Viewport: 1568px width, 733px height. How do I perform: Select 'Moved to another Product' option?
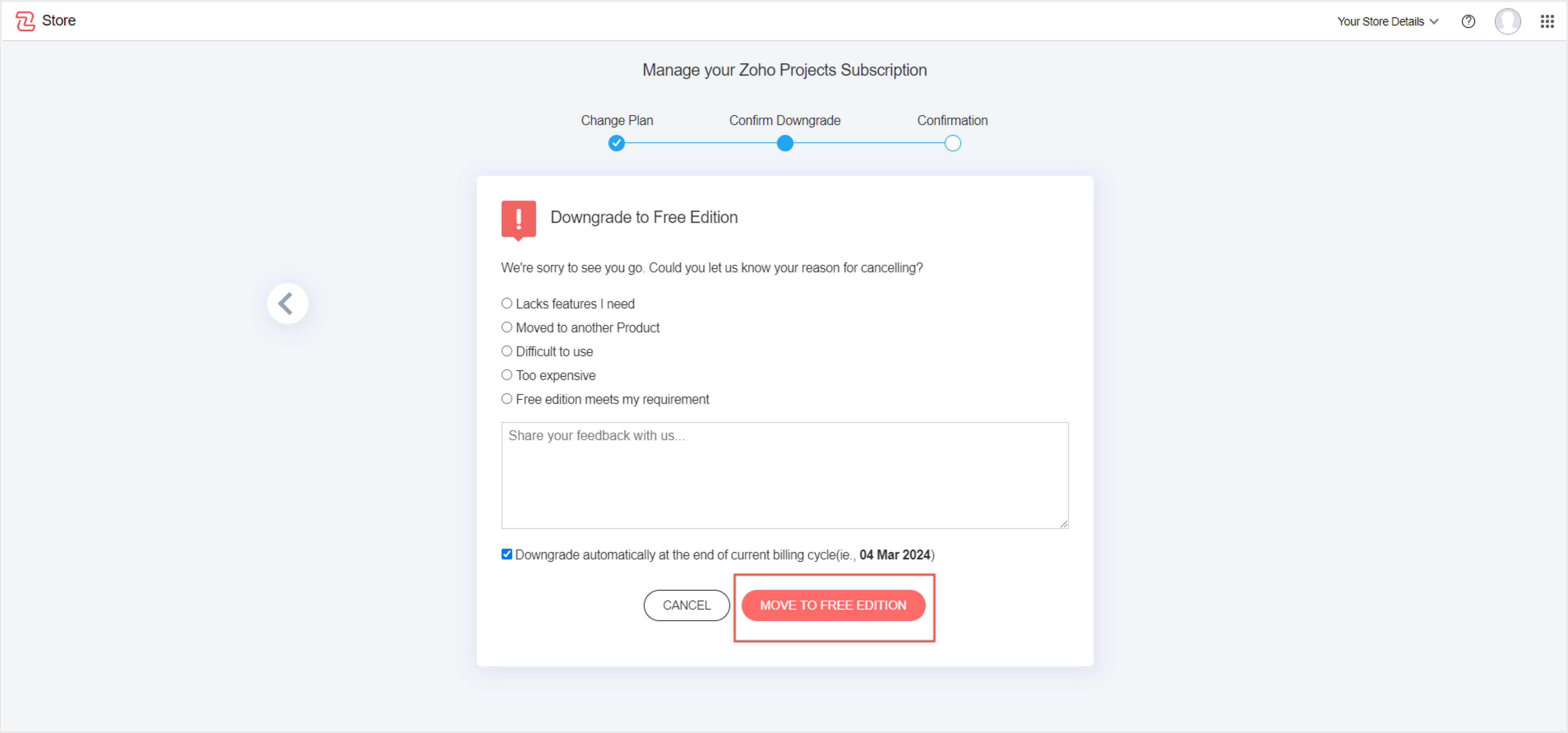click(506, 327)
